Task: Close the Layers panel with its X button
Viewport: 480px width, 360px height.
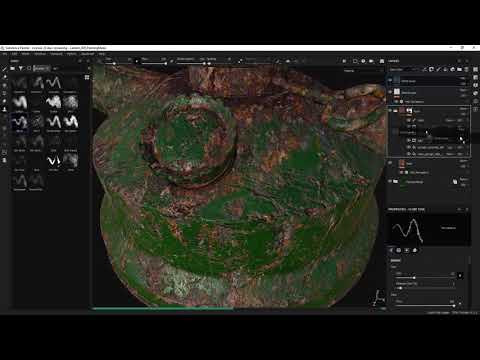Action: (x=467, y=61)
